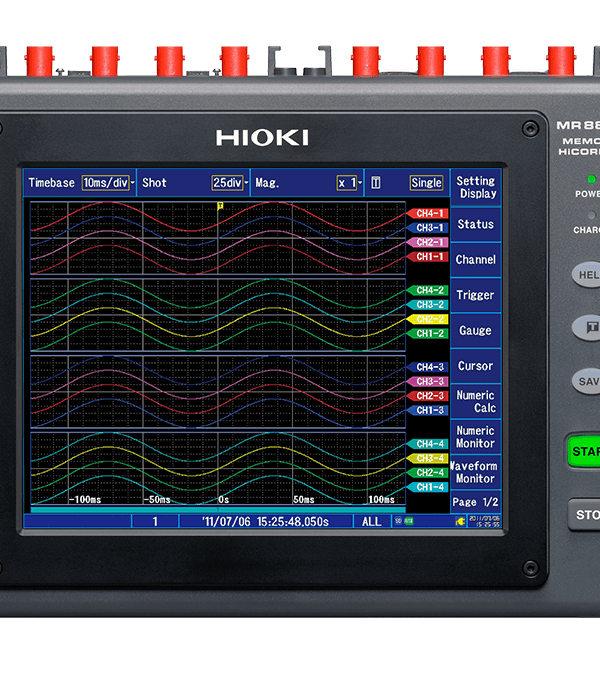The image size is (600, 694).
Task: Click the green POWER indicator LED
Action: pos(591,179)
